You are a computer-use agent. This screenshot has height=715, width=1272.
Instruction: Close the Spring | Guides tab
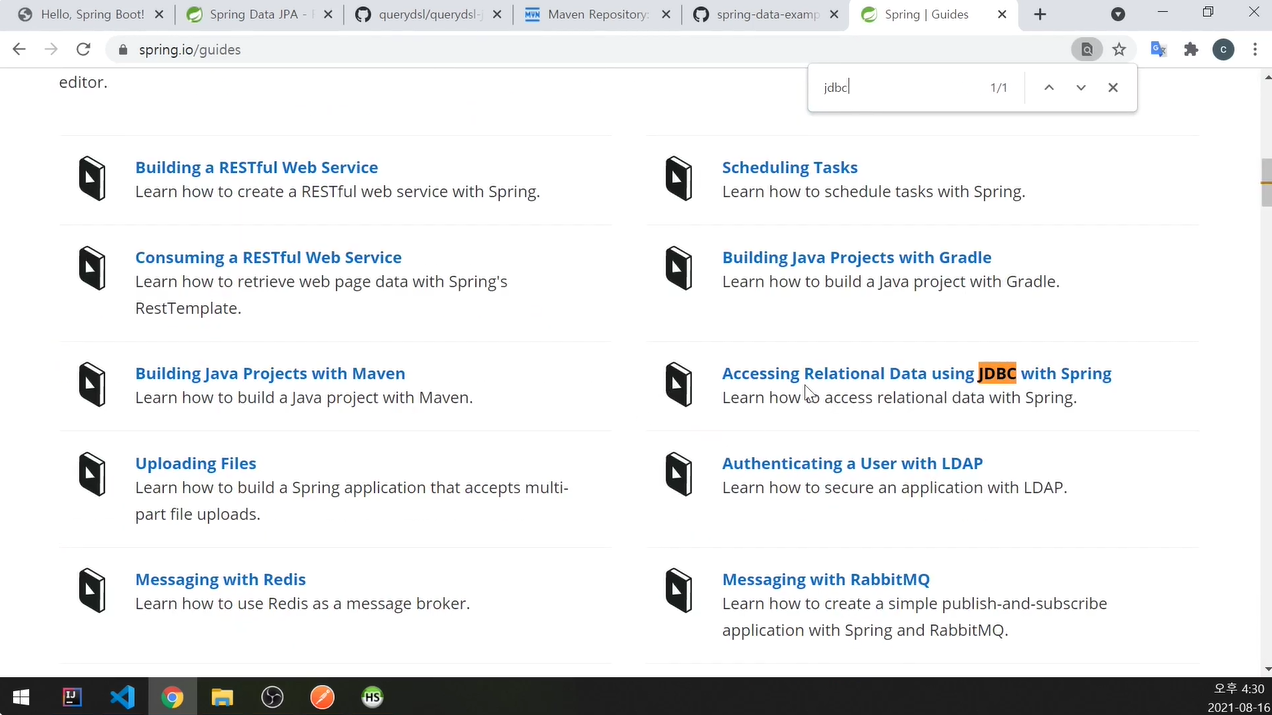click(1003, 15)
